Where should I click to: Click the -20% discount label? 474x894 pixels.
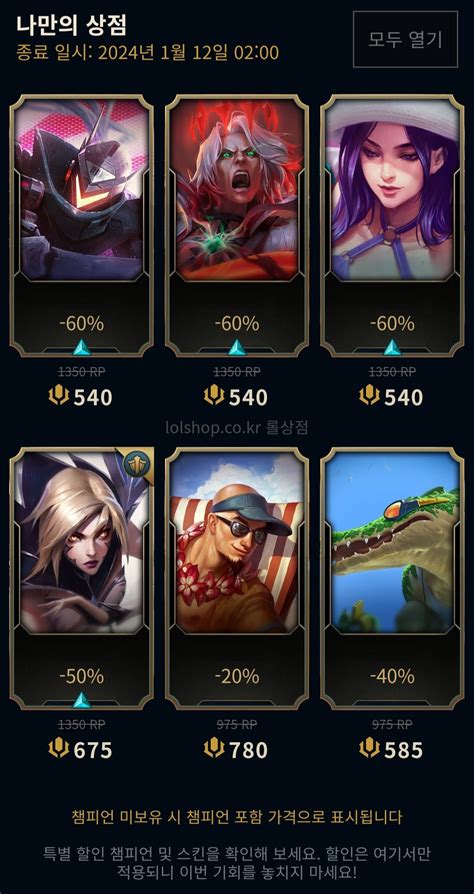click(x=237, y=676)
